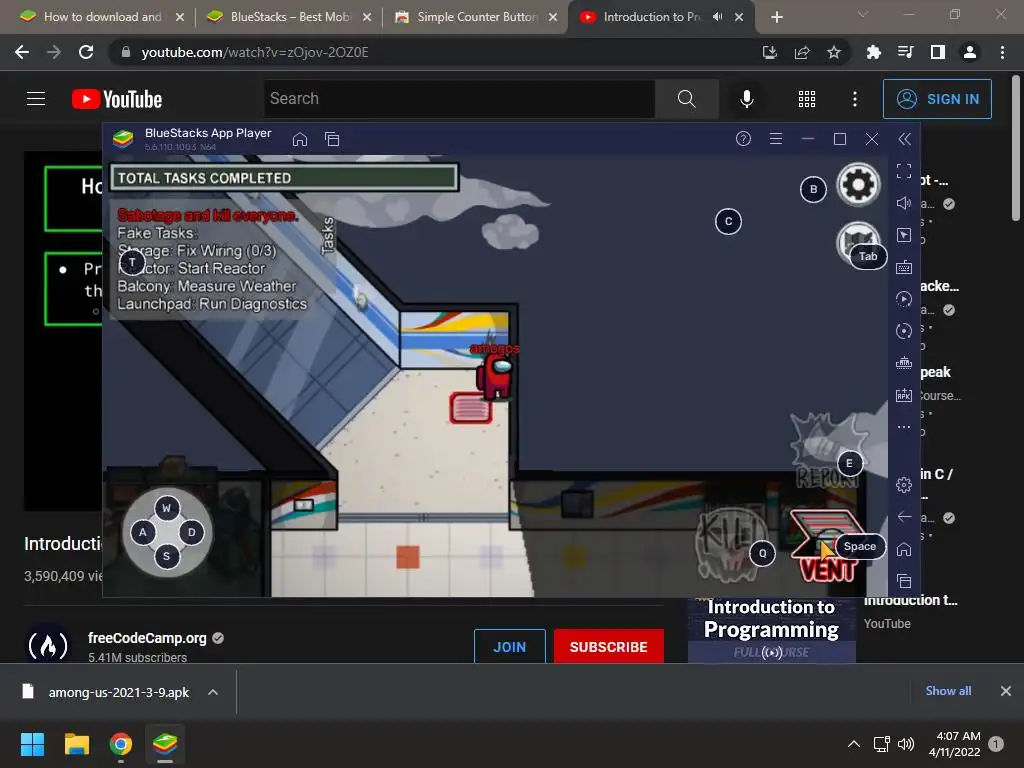Viewport: 1024px width, 768px height.
Task: Open BlueStacks hamburger menu
Action: point(776,138)
